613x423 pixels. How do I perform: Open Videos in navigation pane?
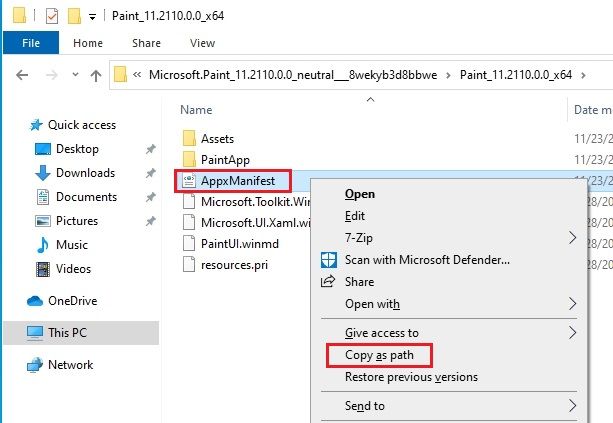point(73,269)
